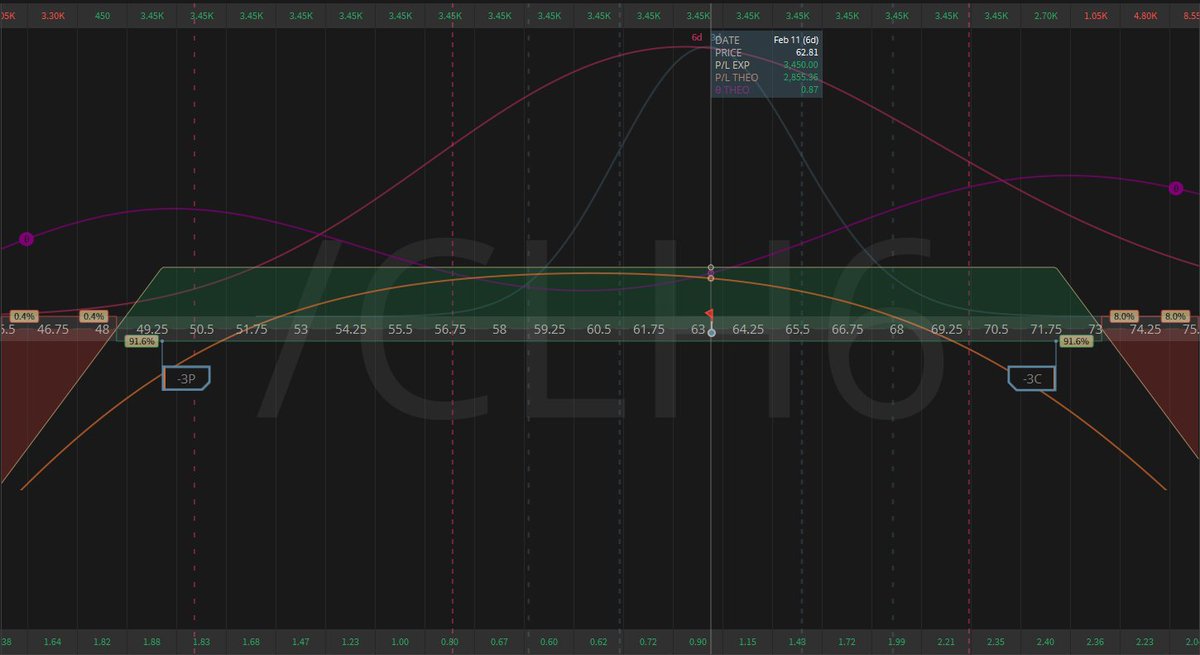Click the red current price flag marker
Screen dimensions: 1200x655
(x=710, y=314)
